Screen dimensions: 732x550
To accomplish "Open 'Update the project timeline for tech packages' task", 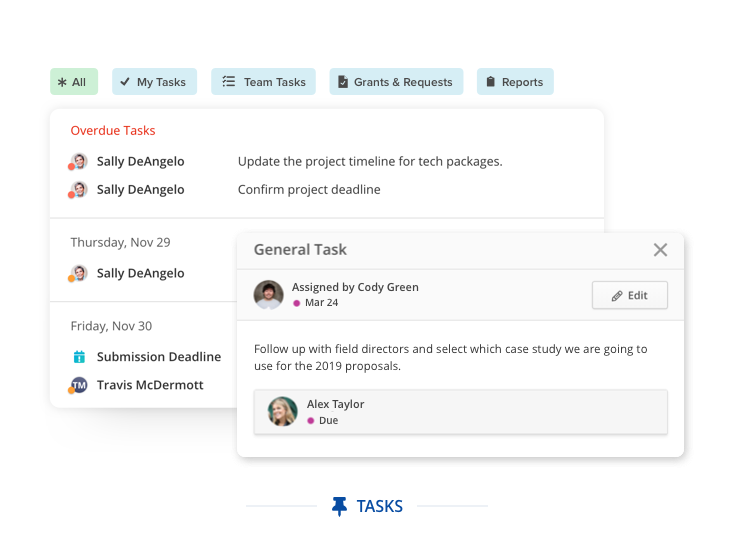I will coord(370,162).
